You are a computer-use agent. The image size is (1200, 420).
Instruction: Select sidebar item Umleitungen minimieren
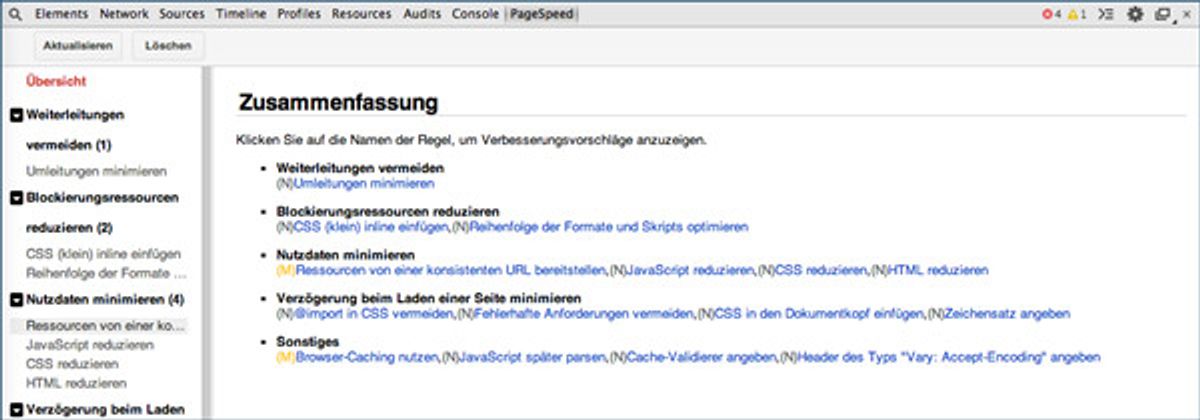coord(97,172)
